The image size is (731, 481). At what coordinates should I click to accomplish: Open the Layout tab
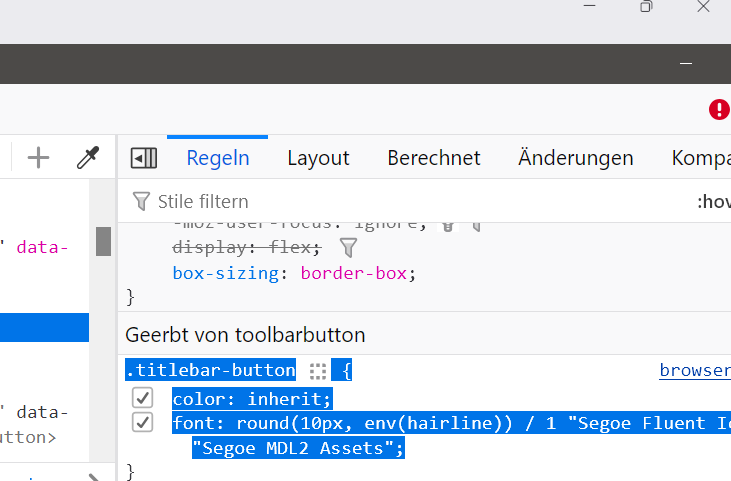click(x=318, y=158)
